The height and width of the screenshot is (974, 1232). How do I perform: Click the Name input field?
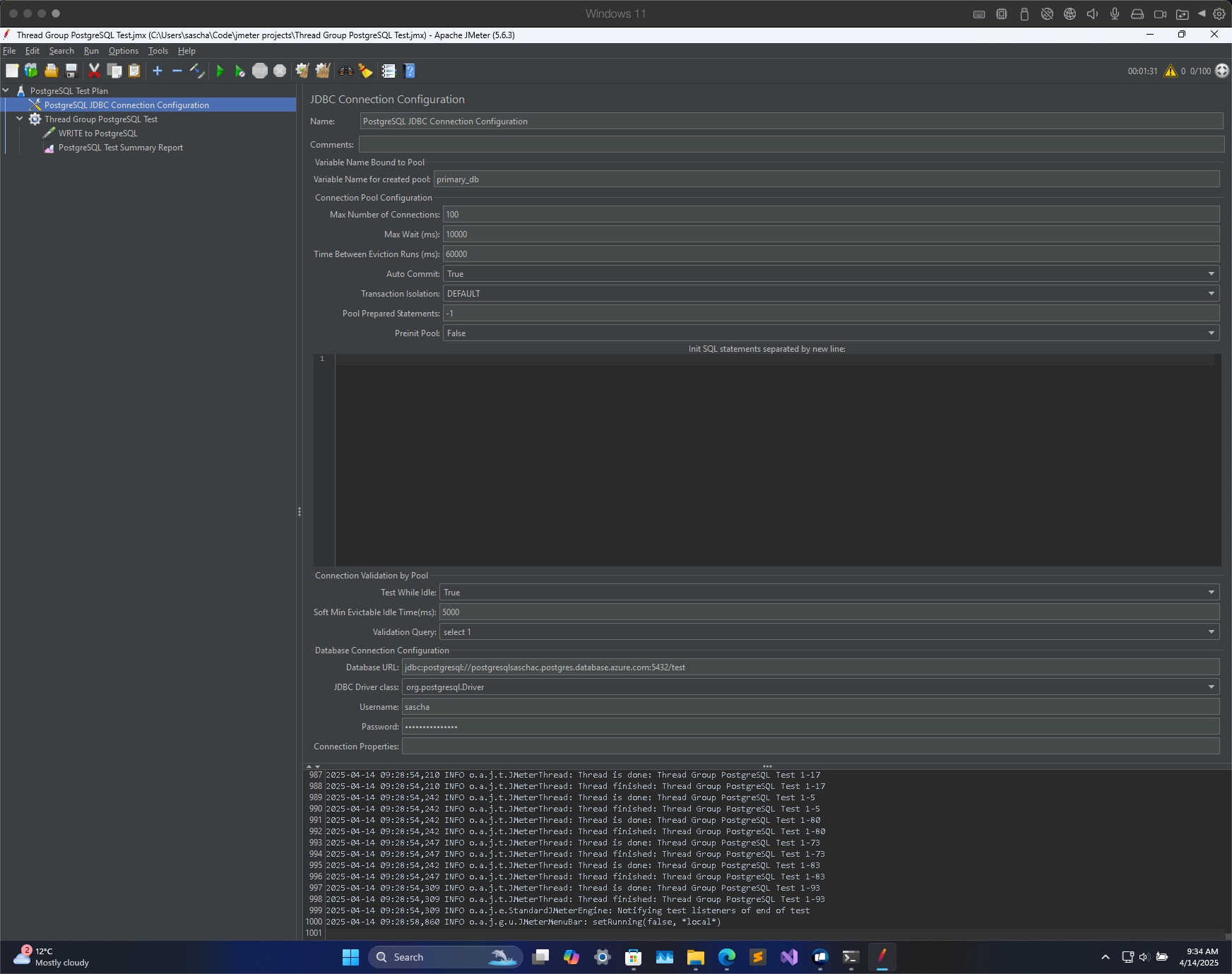pos(791,121)
